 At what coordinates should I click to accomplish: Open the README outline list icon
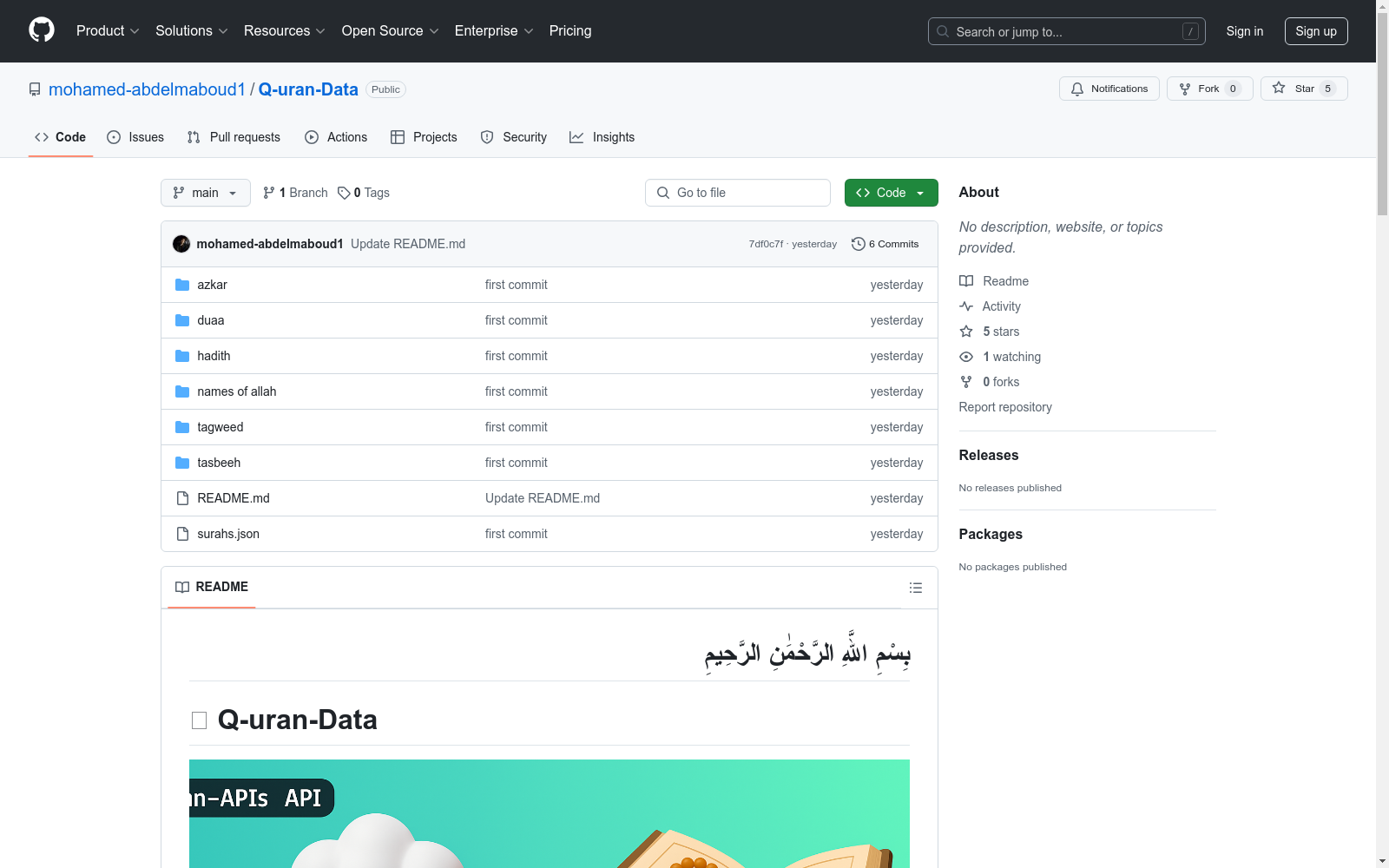(916, 588)
